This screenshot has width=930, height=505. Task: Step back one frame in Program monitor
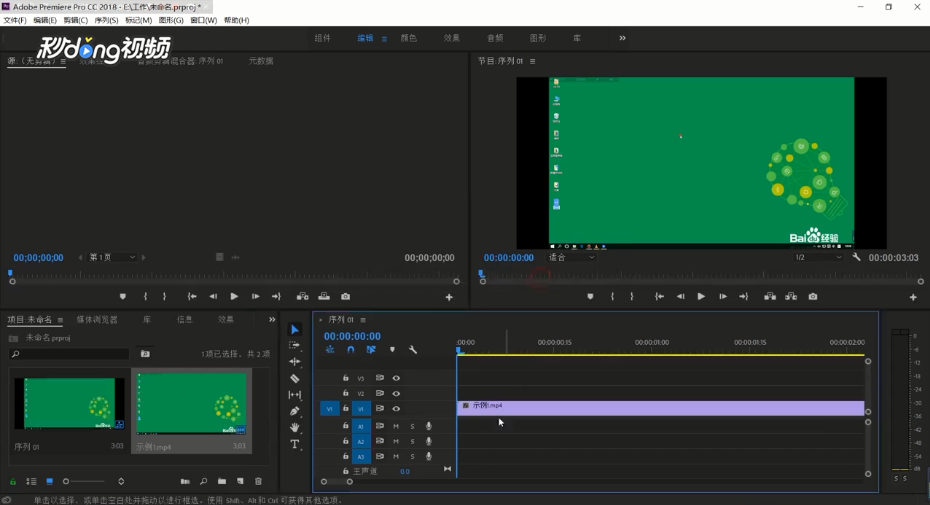click(x=680, y=296)
